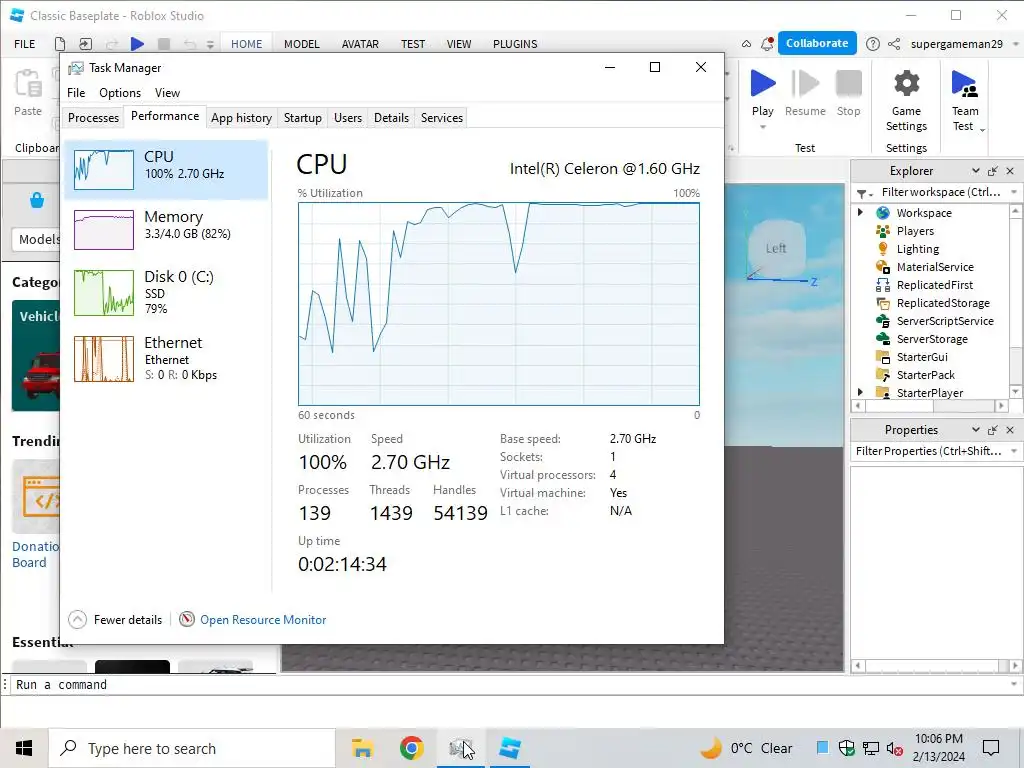The height and width of the screenshot is (768, 1024).
Task: Expand the StarterPlayer tree node arrow
Action: [x=860, y=392]
